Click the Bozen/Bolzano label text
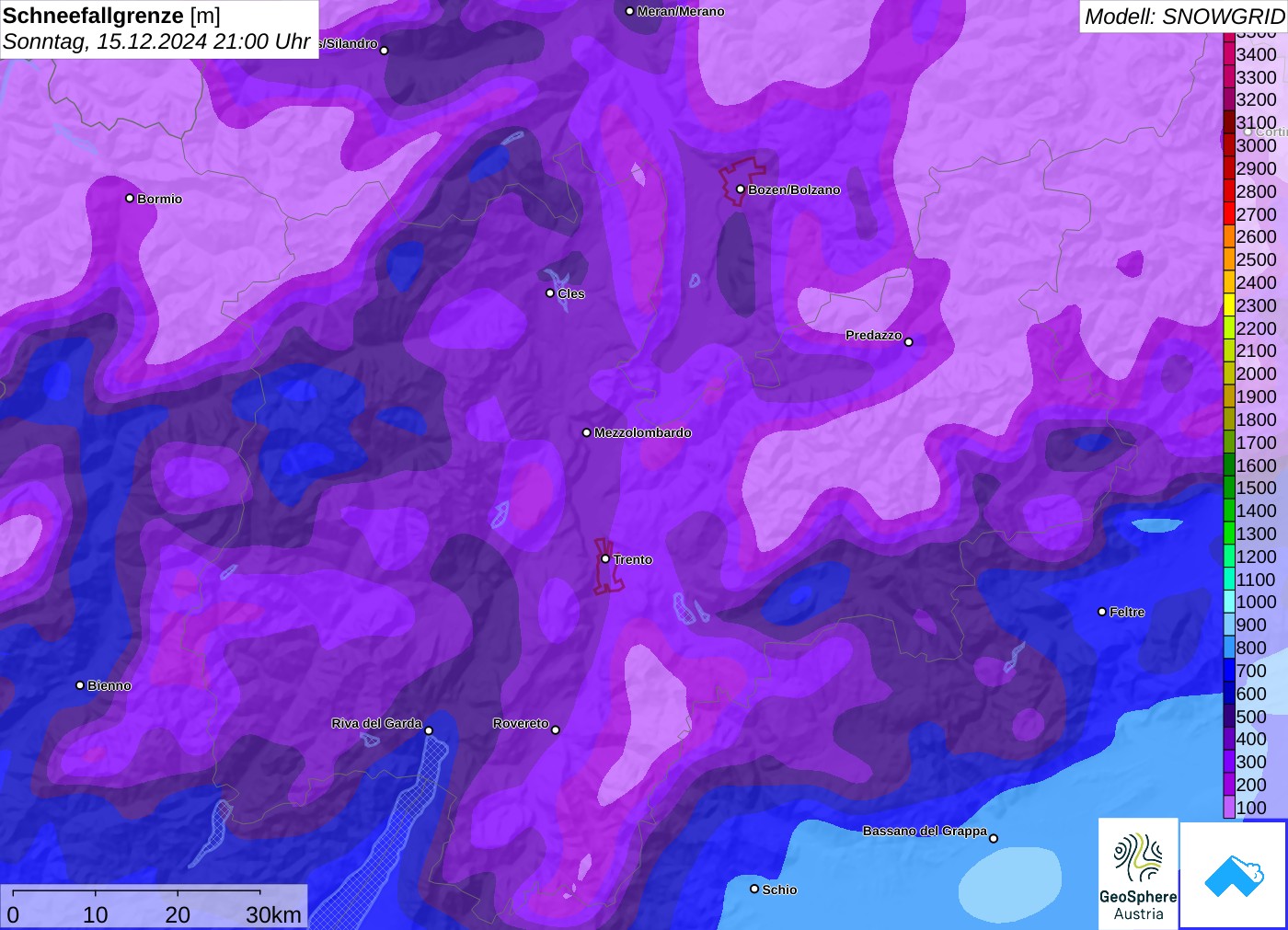The width and height of the screenshot is (1288, 930). (x=794, y=189)
